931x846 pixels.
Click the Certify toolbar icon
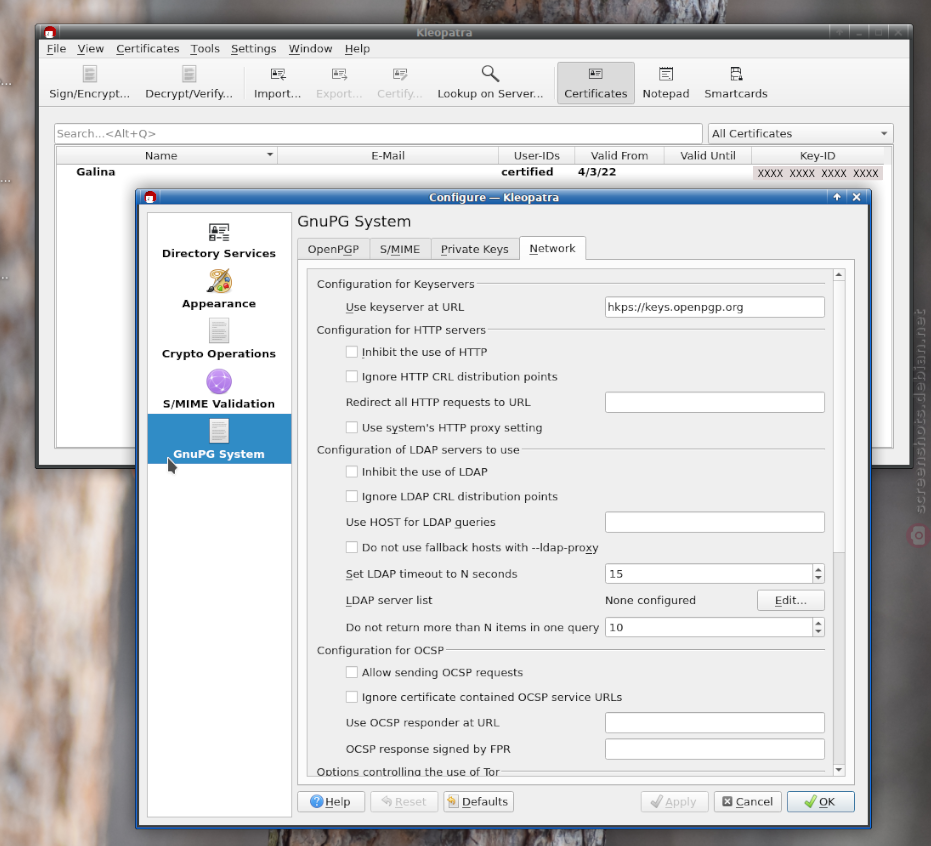coord(400,83)
